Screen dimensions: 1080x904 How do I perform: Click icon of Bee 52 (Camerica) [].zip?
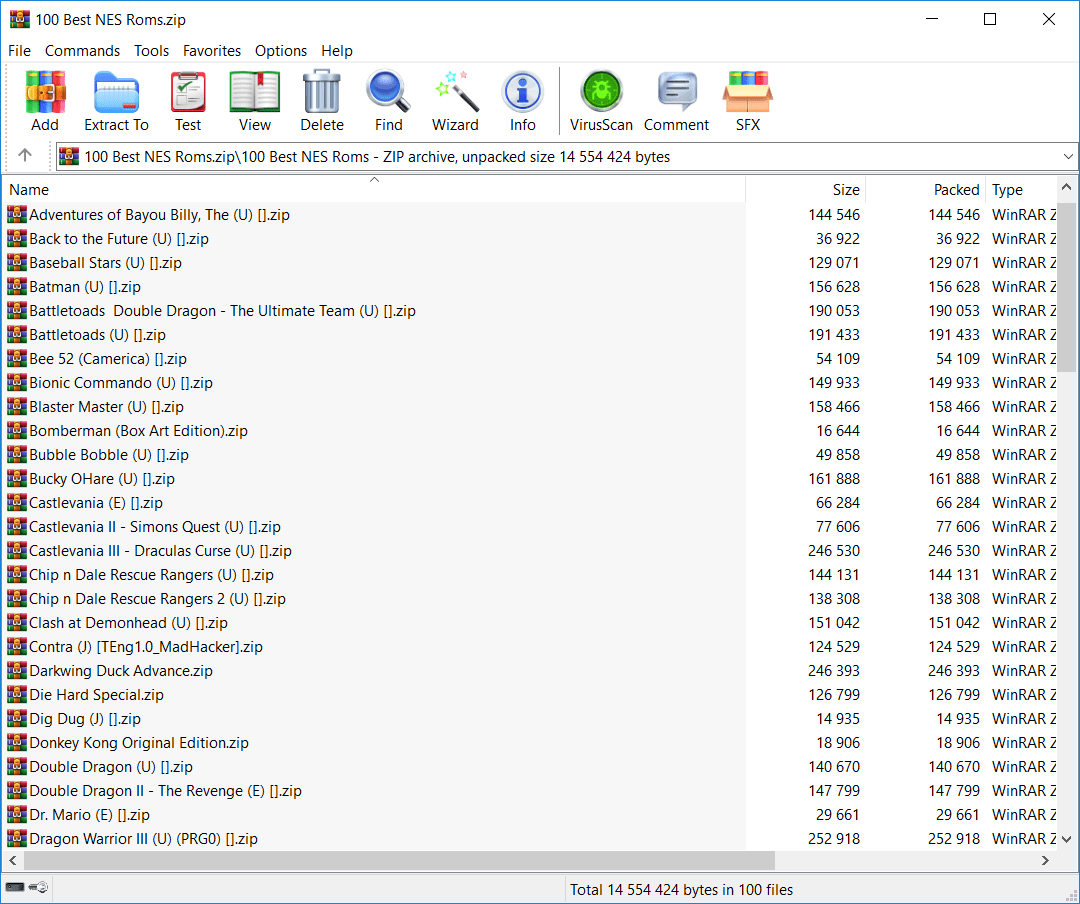pyautogui.click(x=17, y=358)
